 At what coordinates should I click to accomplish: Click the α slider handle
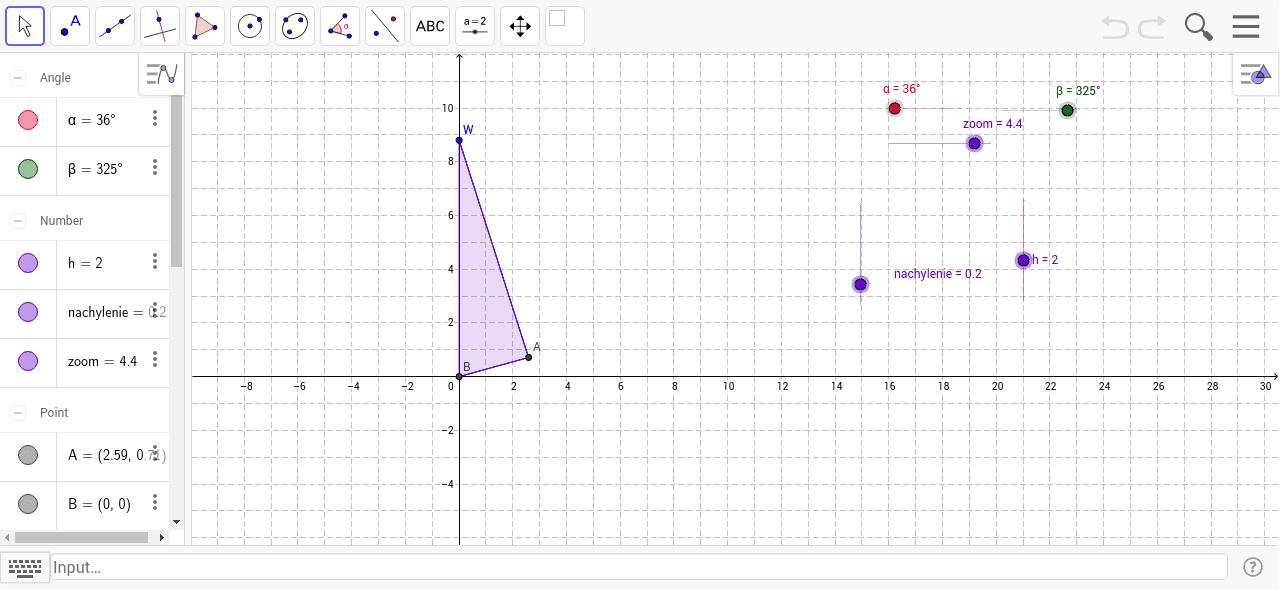click(895, 108)
